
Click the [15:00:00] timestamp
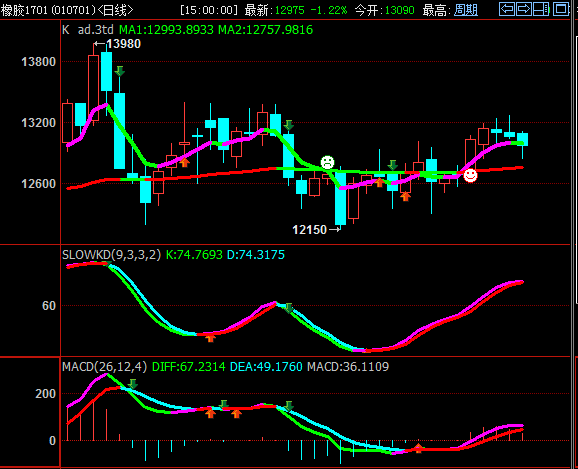coord(209,10)
